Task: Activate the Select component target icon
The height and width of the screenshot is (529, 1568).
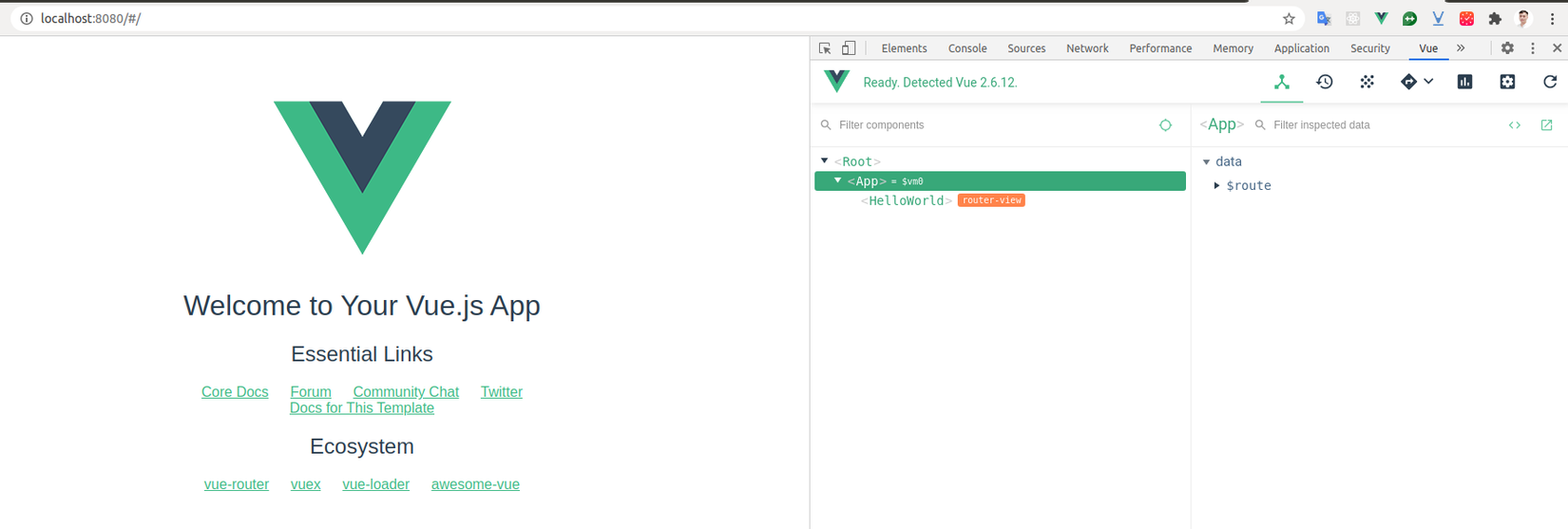Action: [x=1165, y=124]
